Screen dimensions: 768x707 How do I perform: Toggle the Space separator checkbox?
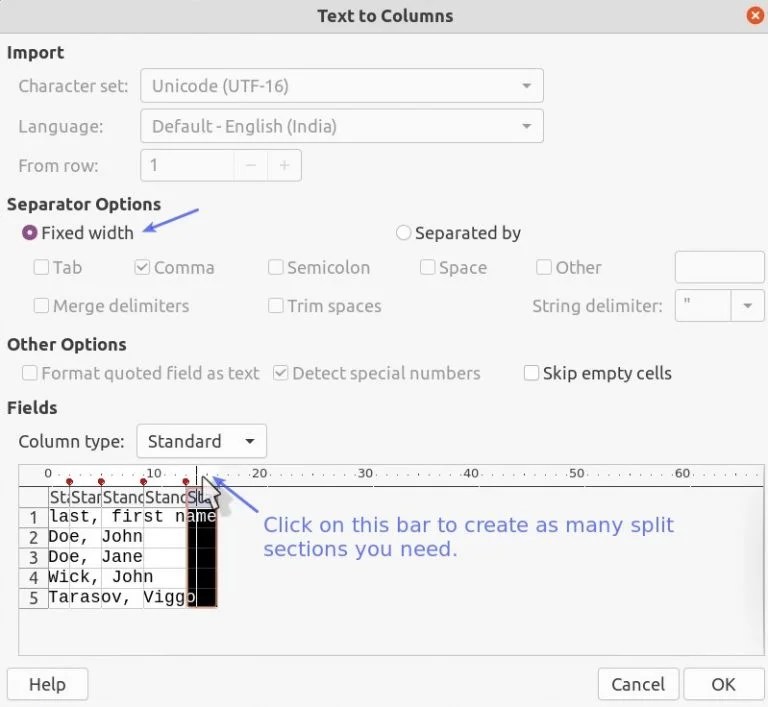pos(427,268)
